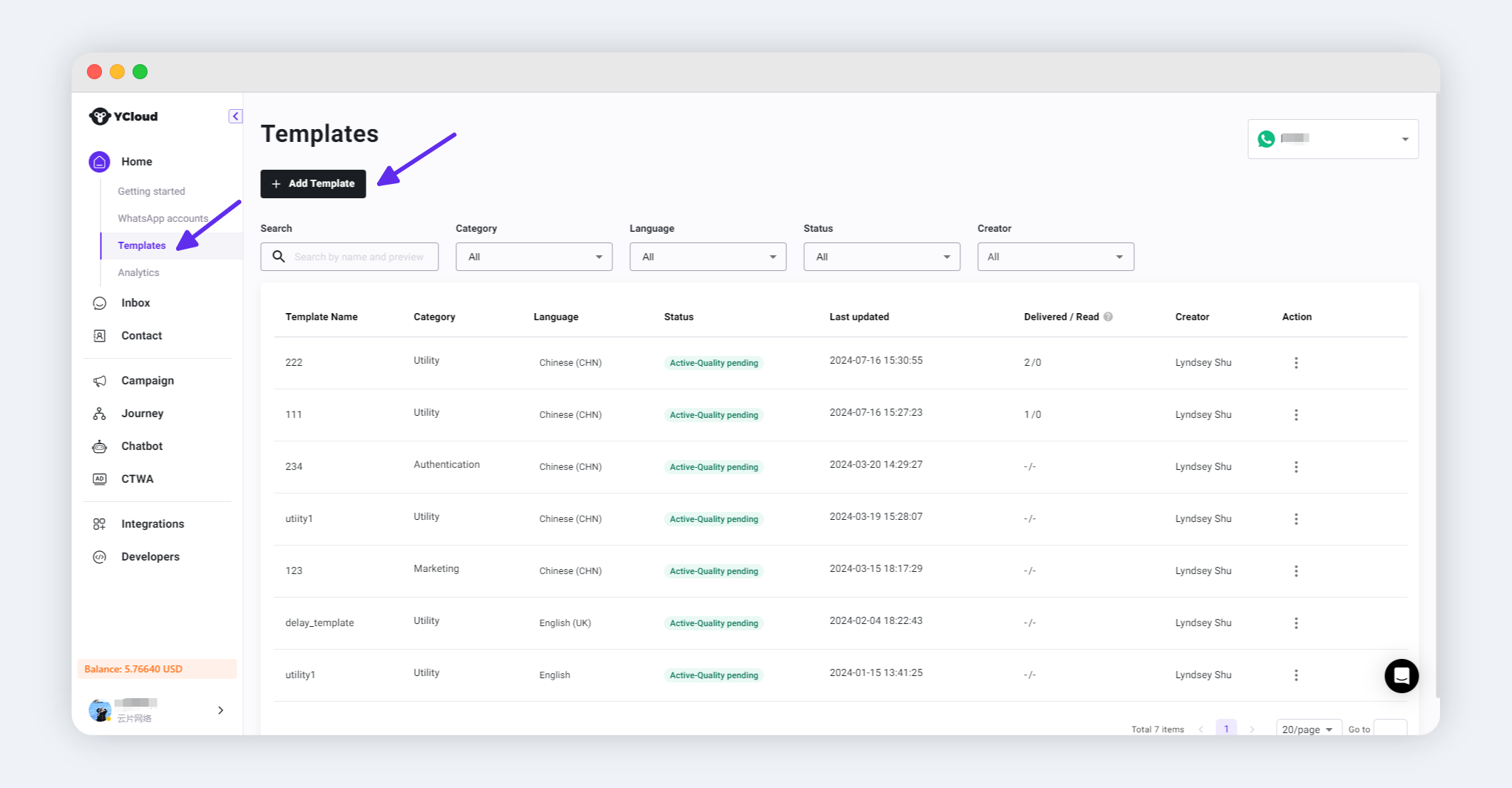Viewport: 1512px width, 788px height.
Task: Expand the Category filter dropdown
Action: (534, 257)
